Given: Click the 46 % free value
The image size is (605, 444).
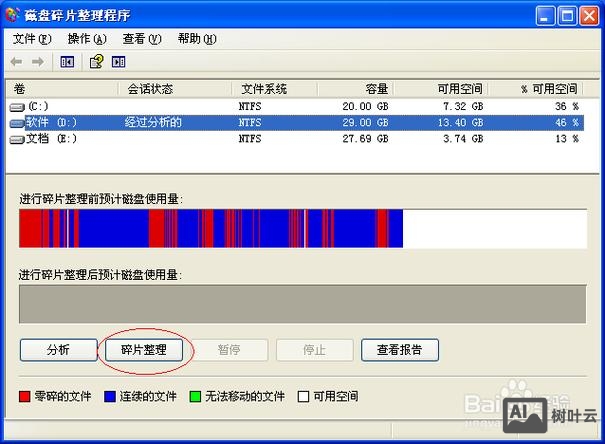Looking at the screenshot, I should (x=567, y=123).
